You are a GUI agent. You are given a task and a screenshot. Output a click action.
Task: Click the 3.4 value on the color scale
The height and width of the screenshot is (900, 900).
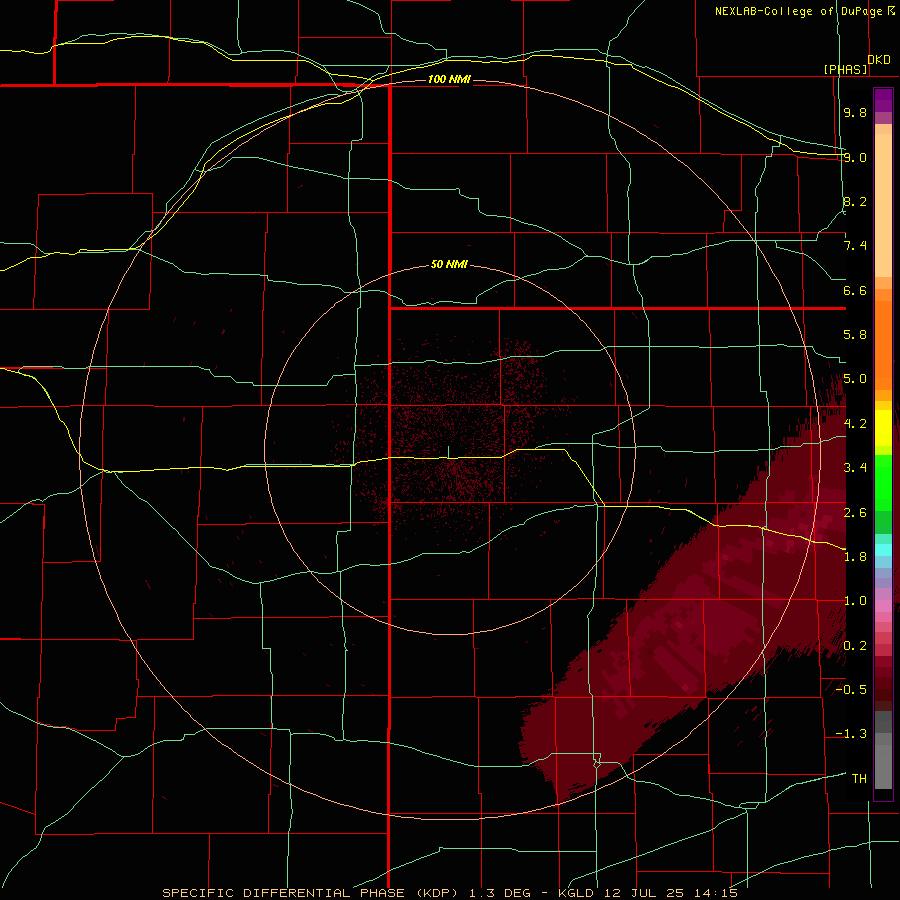[855, 468]
